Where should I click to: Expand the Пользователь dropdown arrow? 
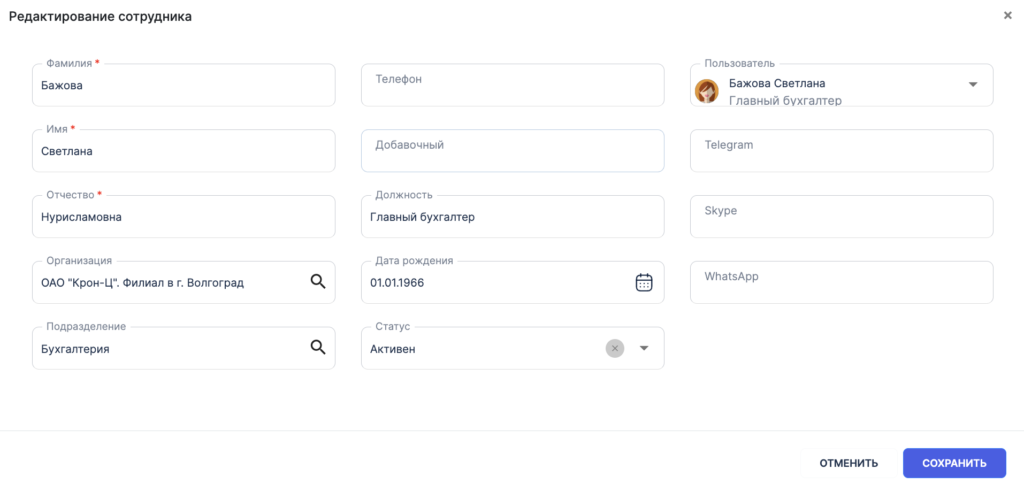tap(972, 84)
